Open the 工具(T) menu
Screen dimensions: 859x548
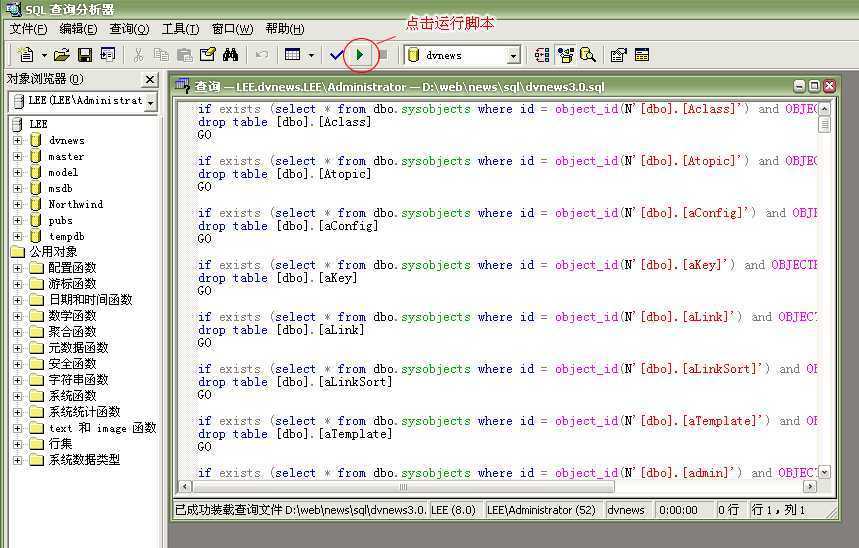[180, 29]
